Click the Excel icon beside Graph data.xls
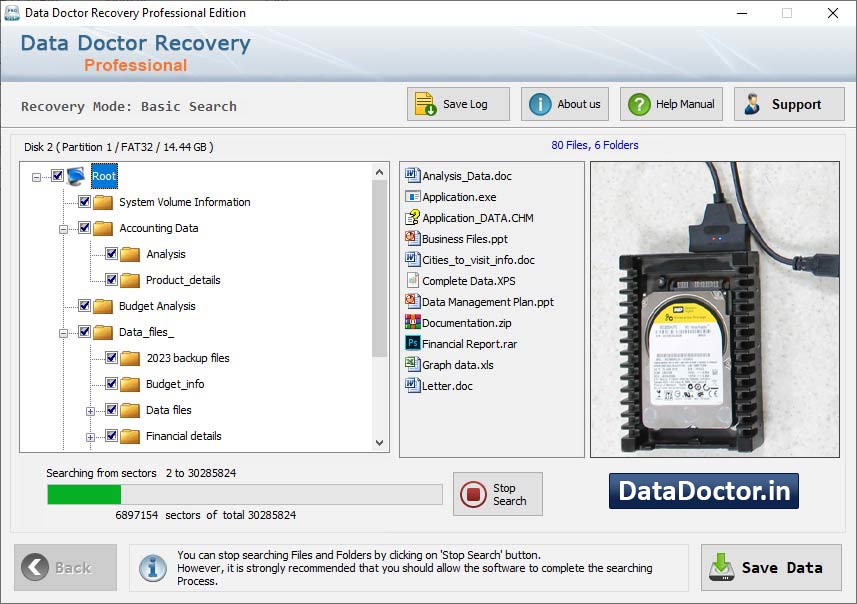 (412, 364)
